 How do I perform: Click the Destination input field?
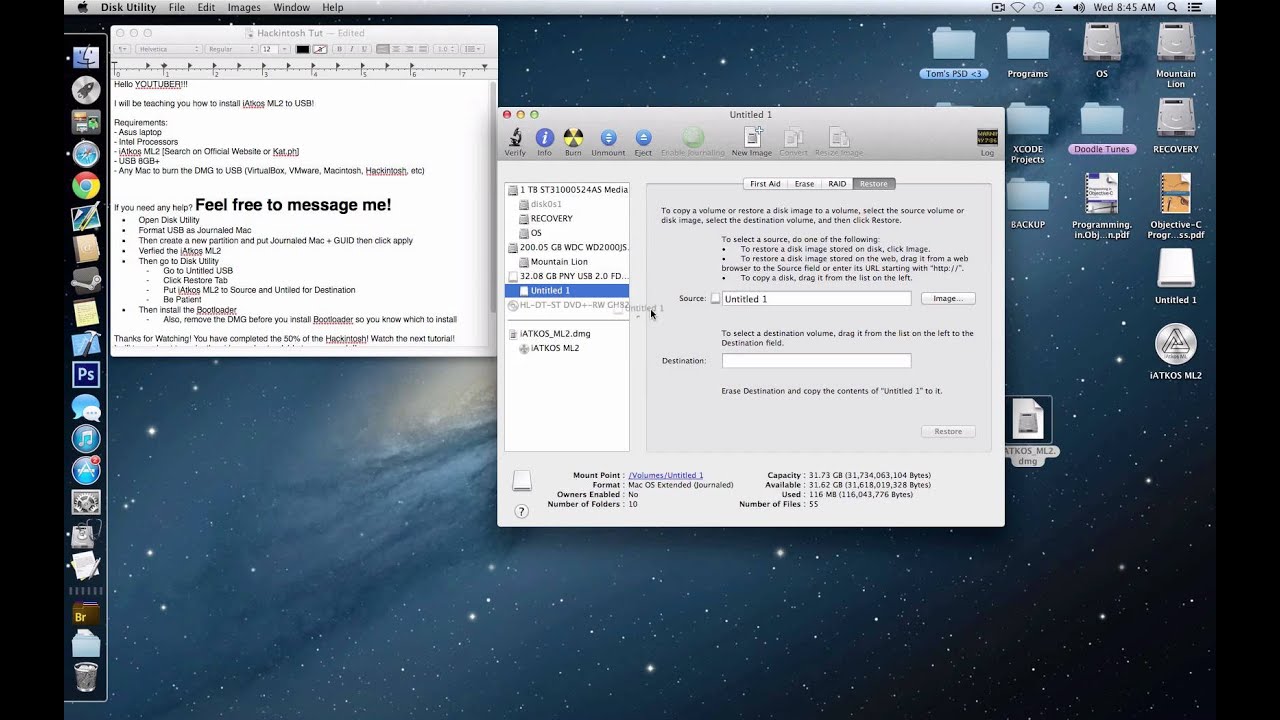pos(816,360)
